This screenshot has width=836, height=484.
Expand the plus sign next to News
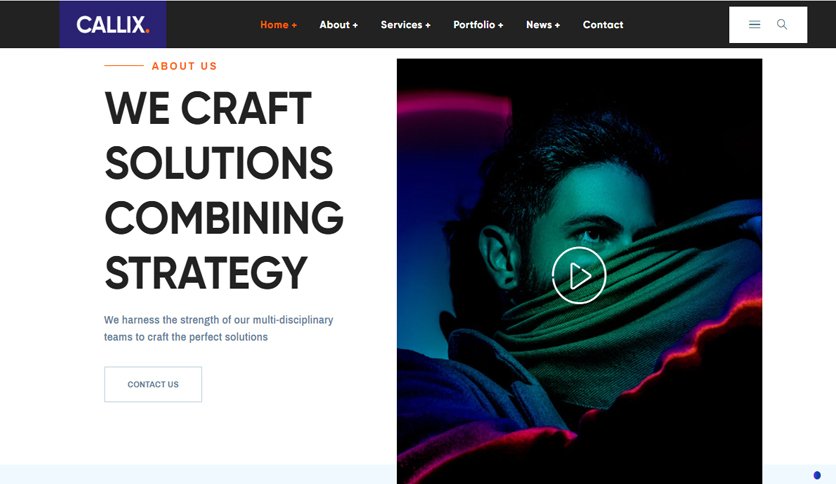(x=557, y=25)
